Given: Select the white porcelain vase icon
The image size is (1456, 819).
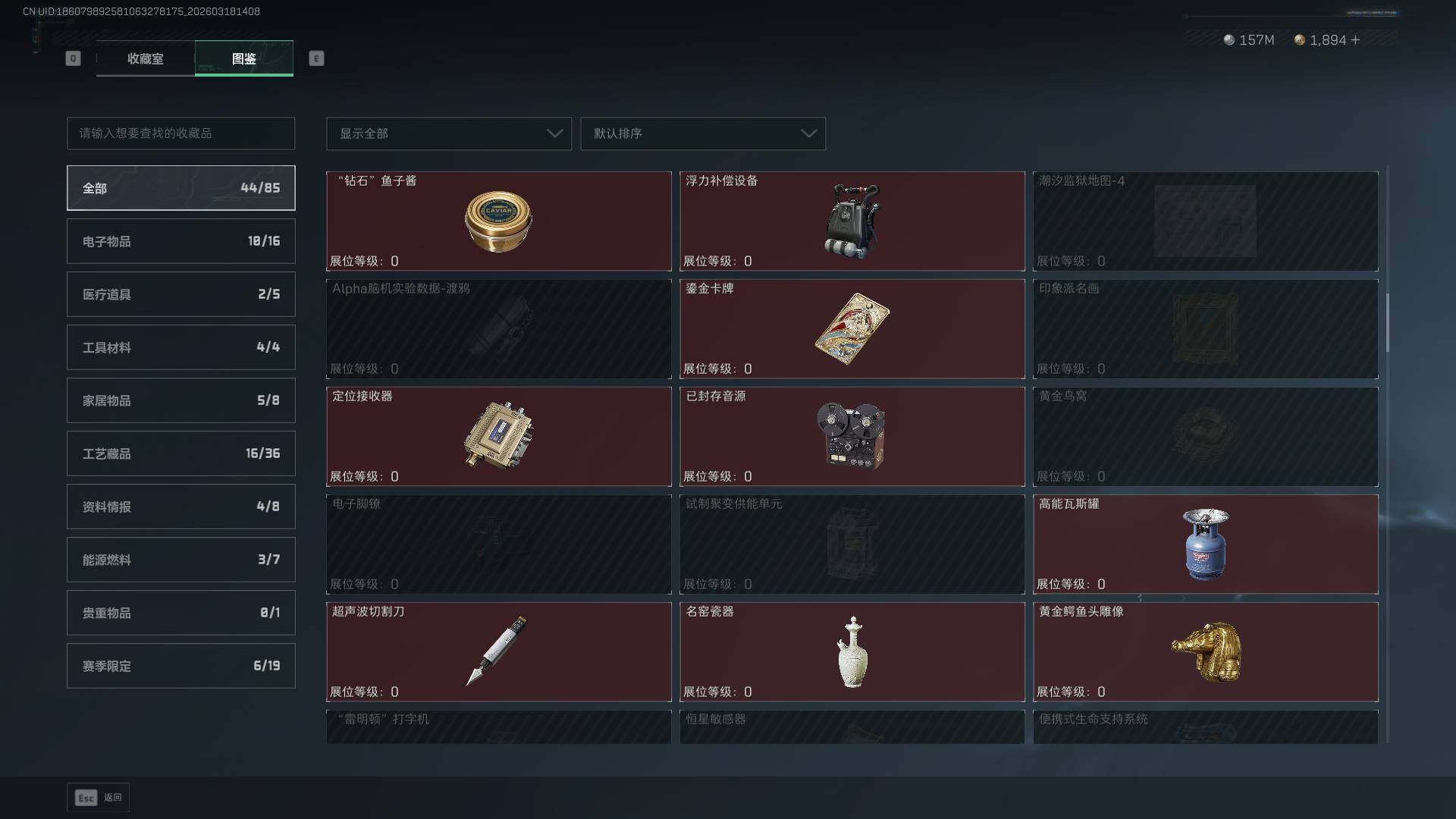Looking at the screenshot, I should (852, 652).
